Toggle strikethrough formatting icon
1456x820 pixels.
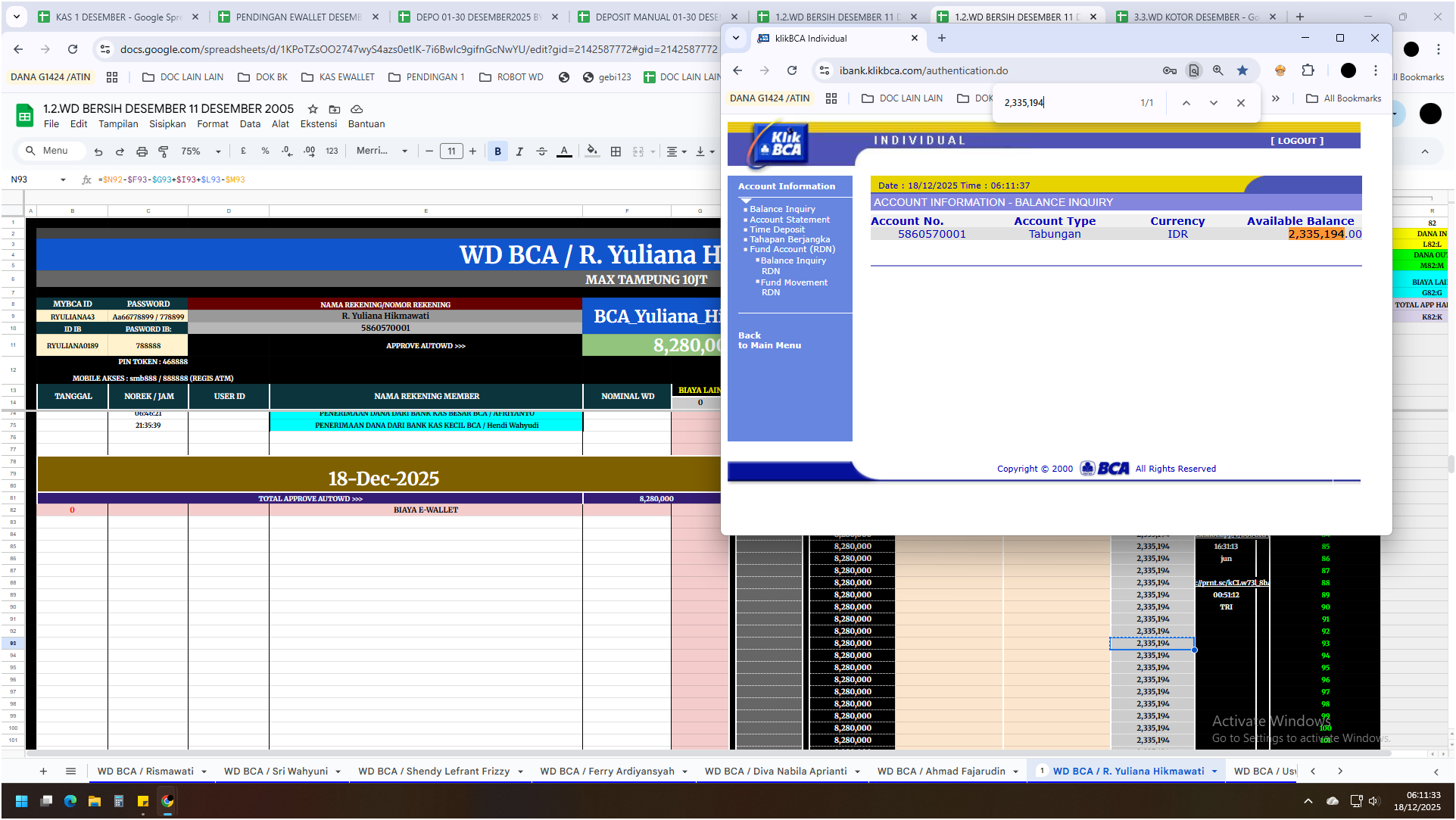[541, 151]
